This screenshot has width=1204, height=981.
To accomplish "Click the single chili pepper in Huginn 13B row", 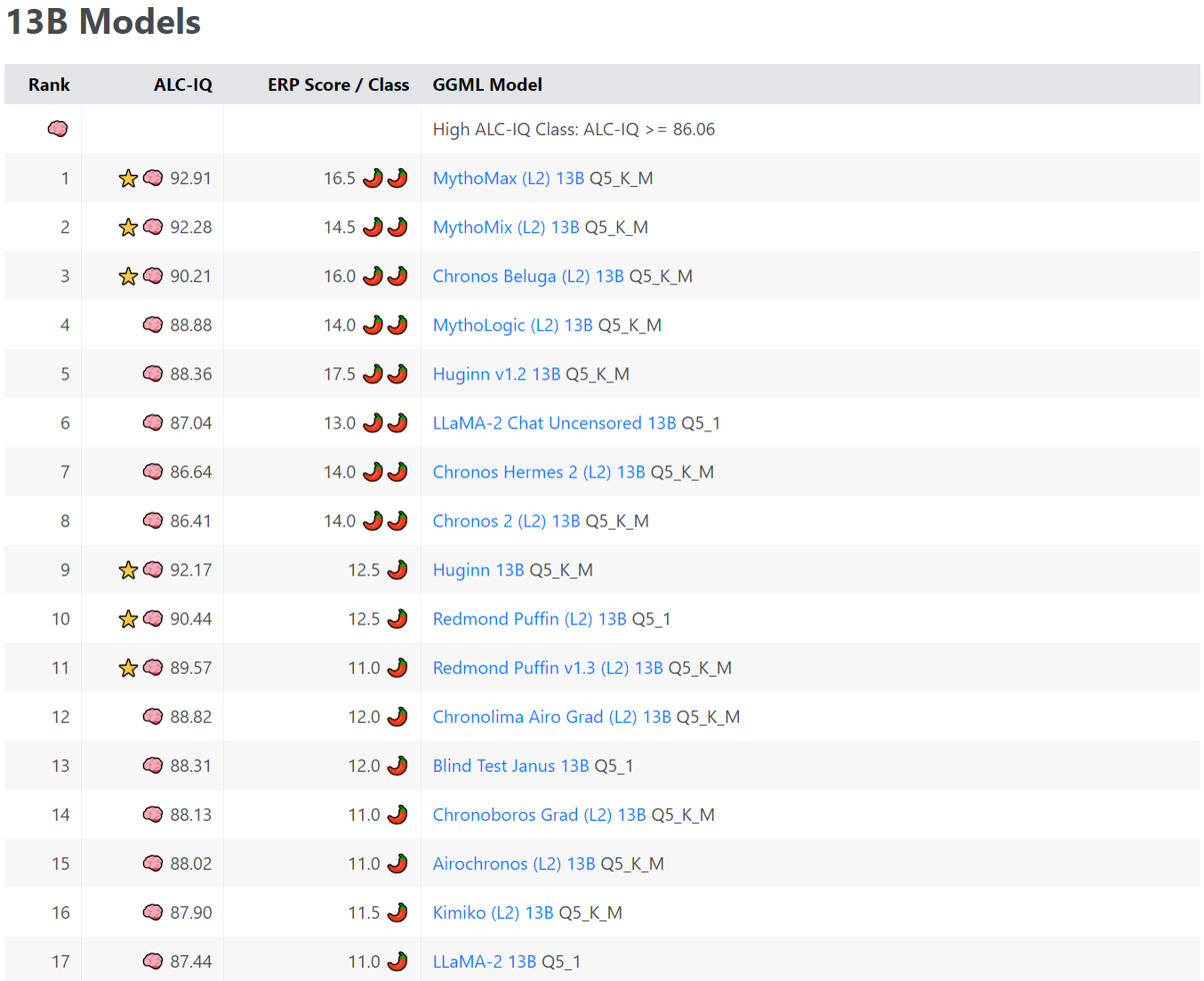I will tap(397, 569).
